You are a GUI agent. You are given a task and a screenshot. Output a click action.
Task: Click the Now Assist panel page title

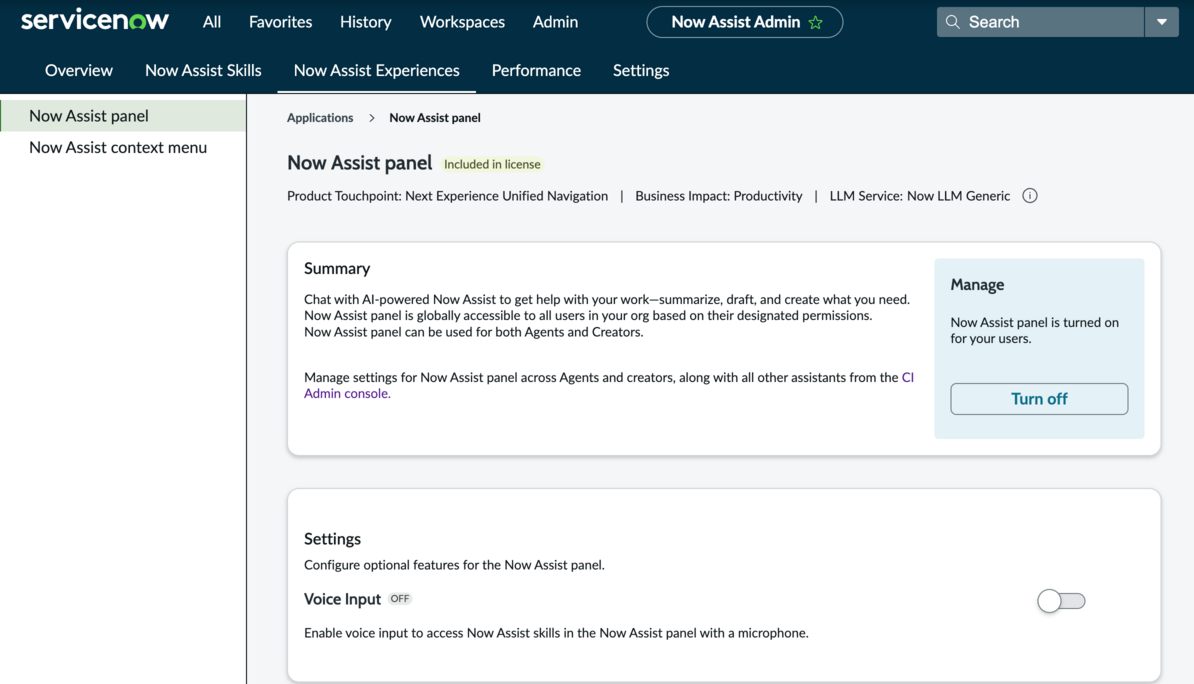coord(359,163)
